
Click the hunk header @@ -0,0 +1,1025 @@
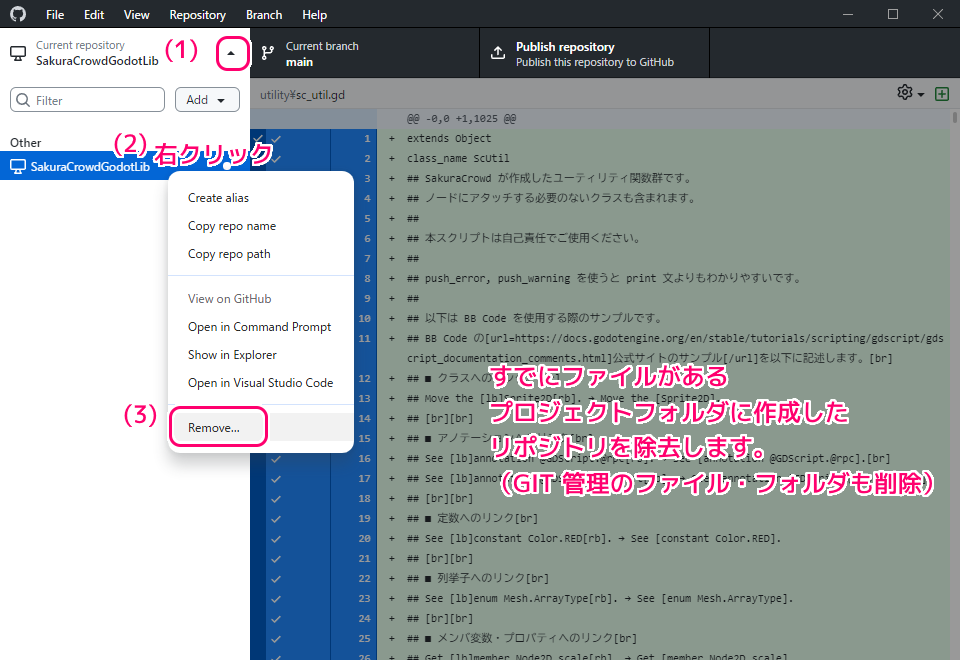pos(462,119)
